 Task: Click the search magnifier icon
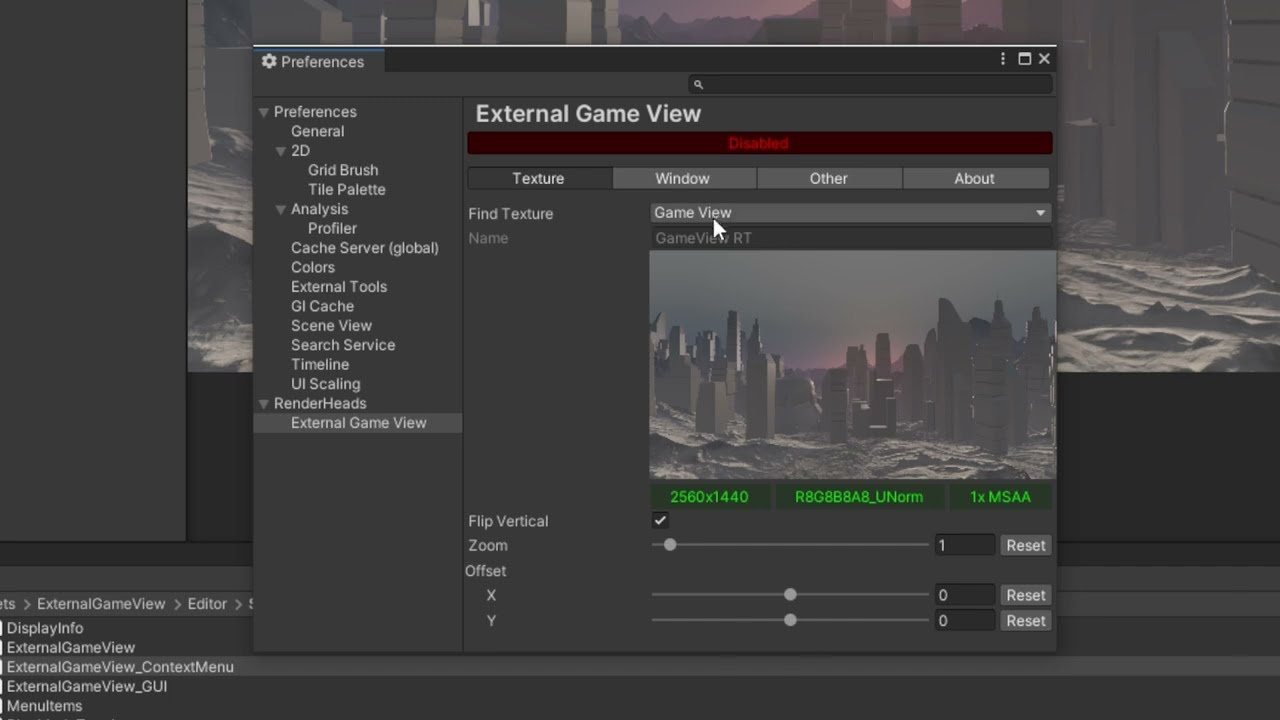point(699,85)
